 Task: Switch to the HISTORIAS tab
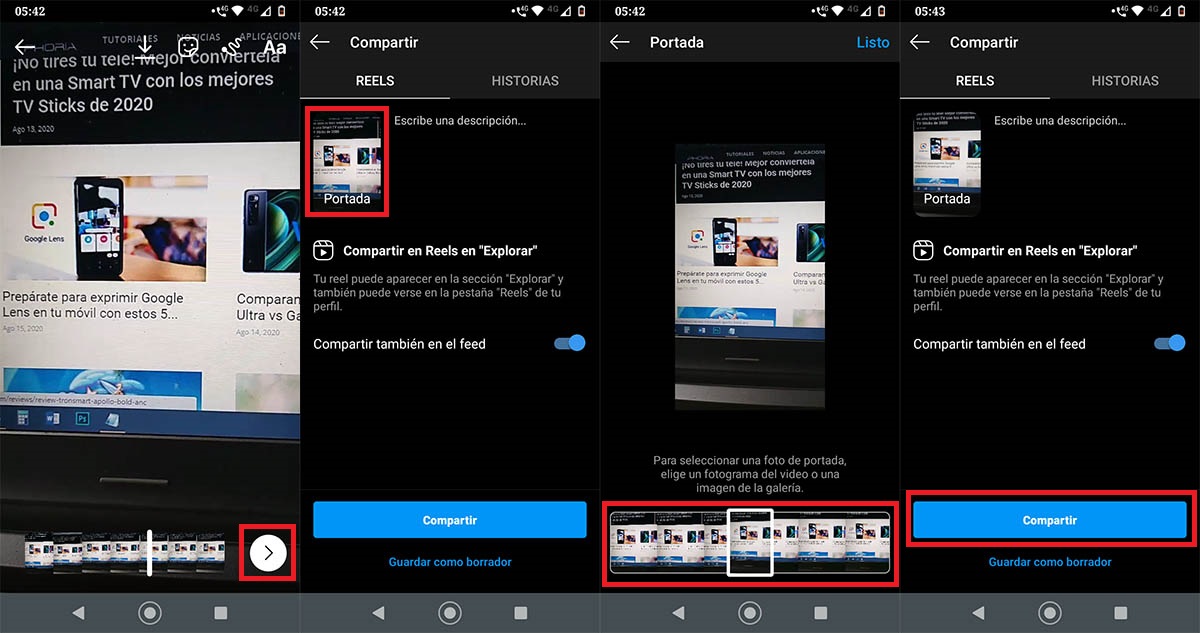click(x=524, y=80)
